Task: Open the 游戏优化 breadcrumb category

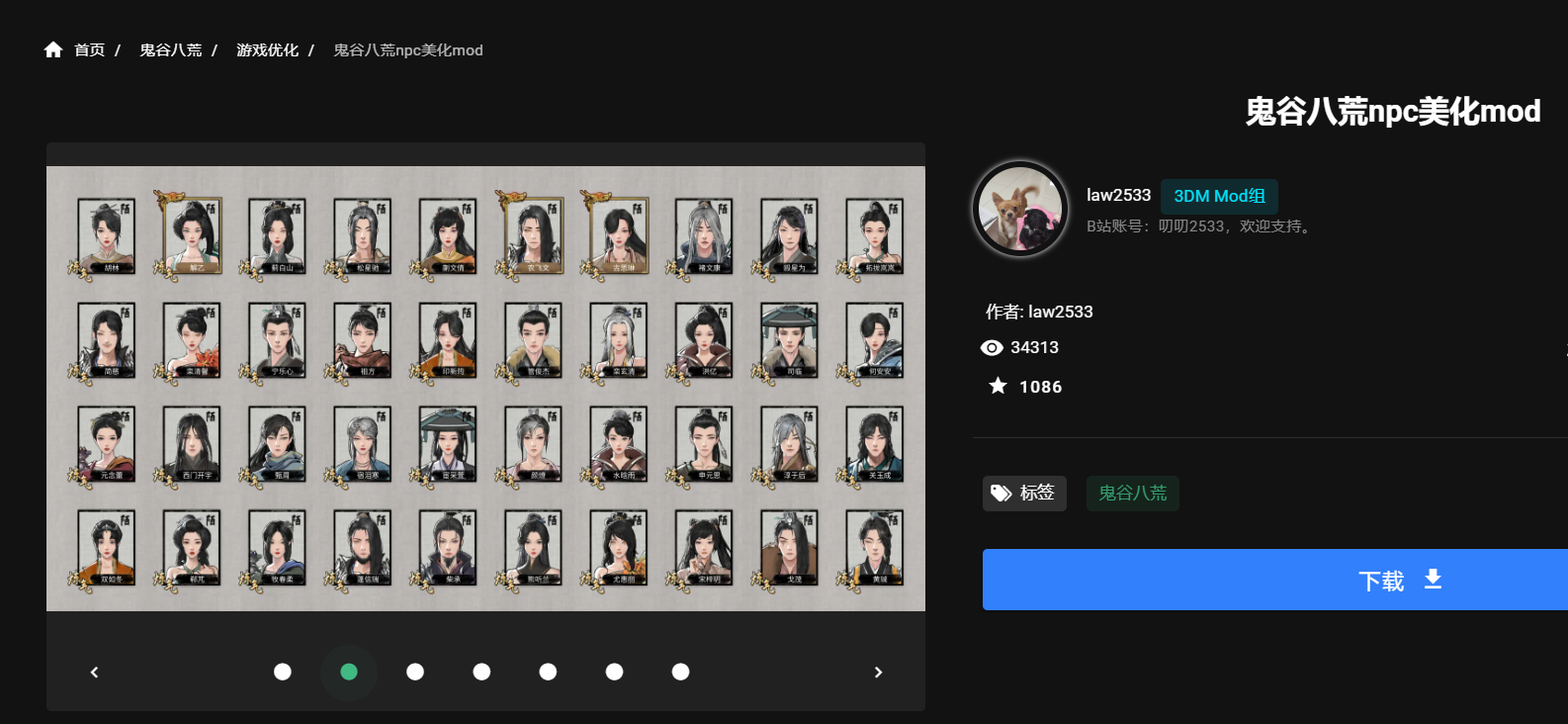Action: pos(267,49)
